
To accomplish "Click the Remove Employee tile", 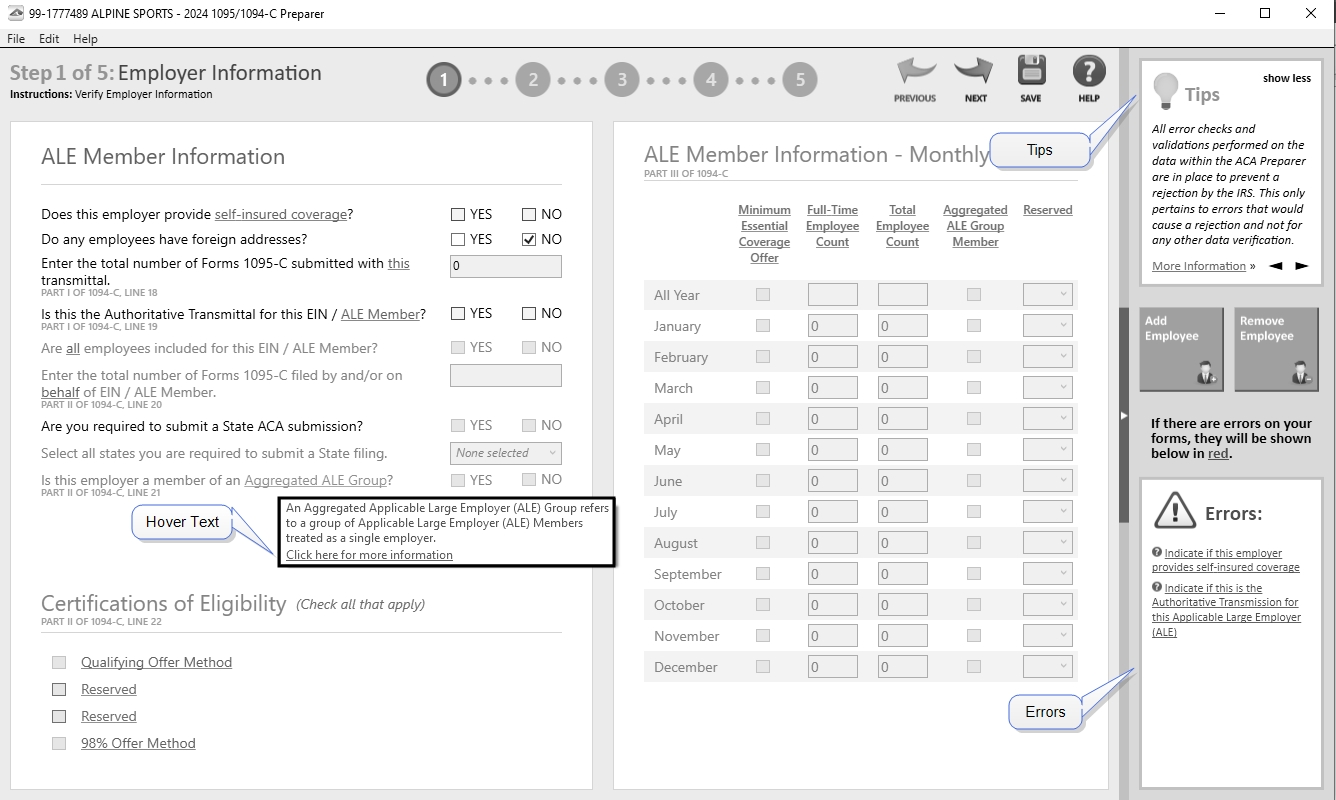I will [x=1276, y=348].
